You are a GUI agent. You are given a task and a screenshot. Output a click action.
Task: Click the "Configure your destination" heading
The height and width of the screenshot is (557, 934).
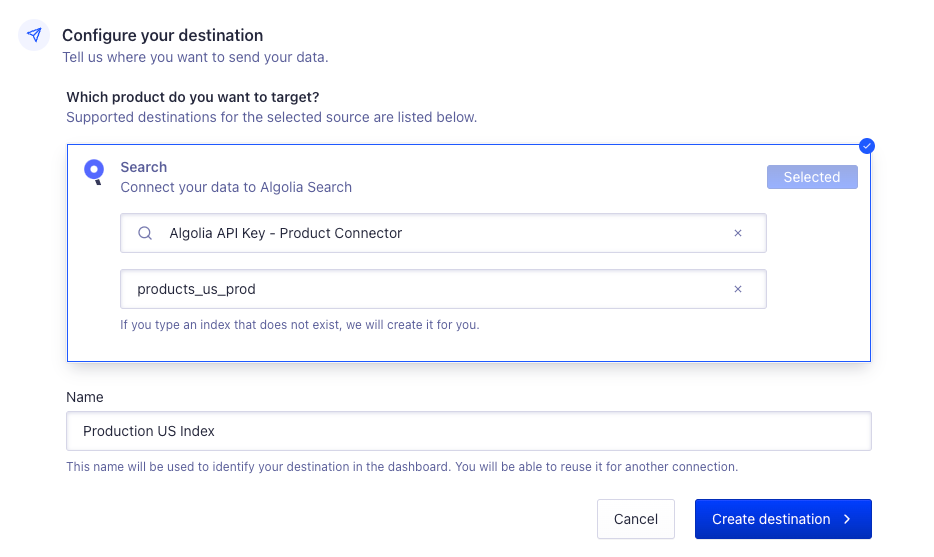tap(162, 36)
